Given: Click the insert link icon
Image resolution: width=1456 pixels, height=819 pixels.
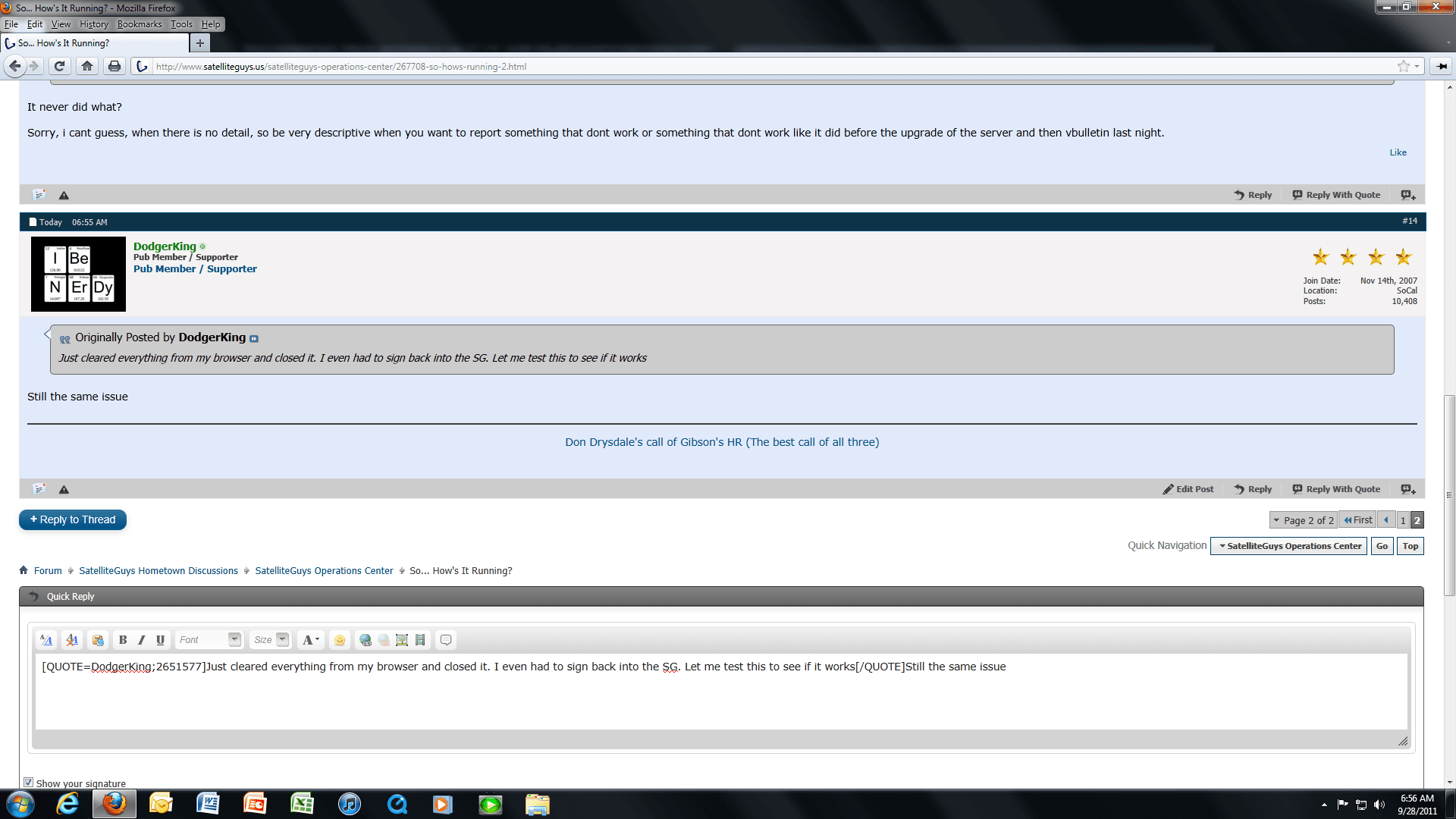Looking at the screenshot, I should pyautogui.click(x=366, y=640).
